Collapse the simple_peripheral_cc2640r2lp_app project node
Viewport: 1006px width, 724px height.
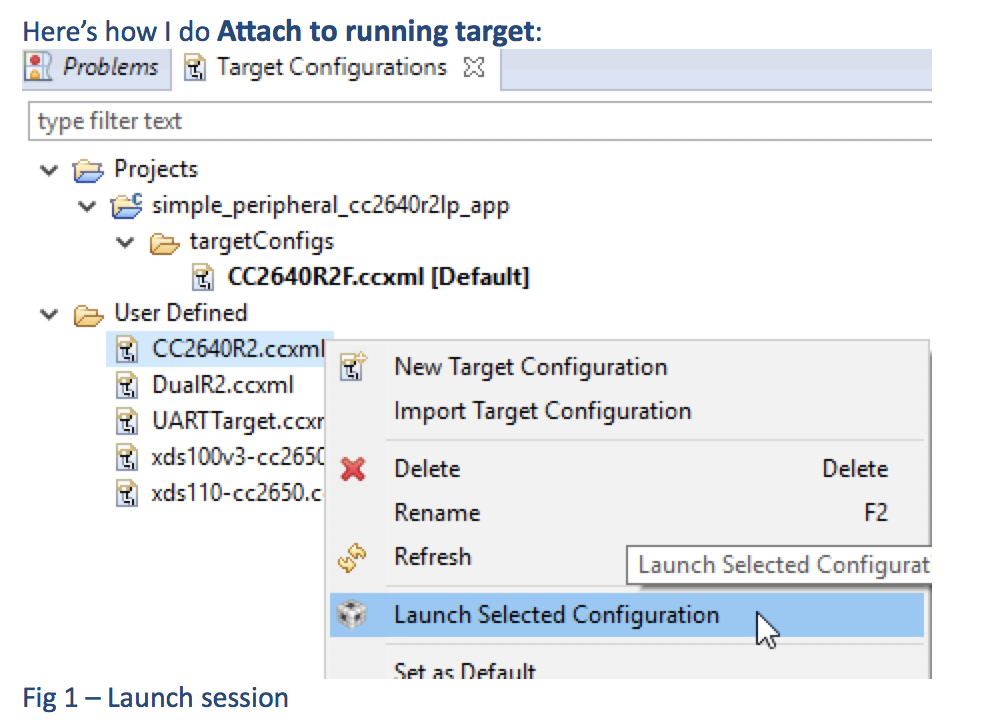pyautogui.click(x=86, y=207)
